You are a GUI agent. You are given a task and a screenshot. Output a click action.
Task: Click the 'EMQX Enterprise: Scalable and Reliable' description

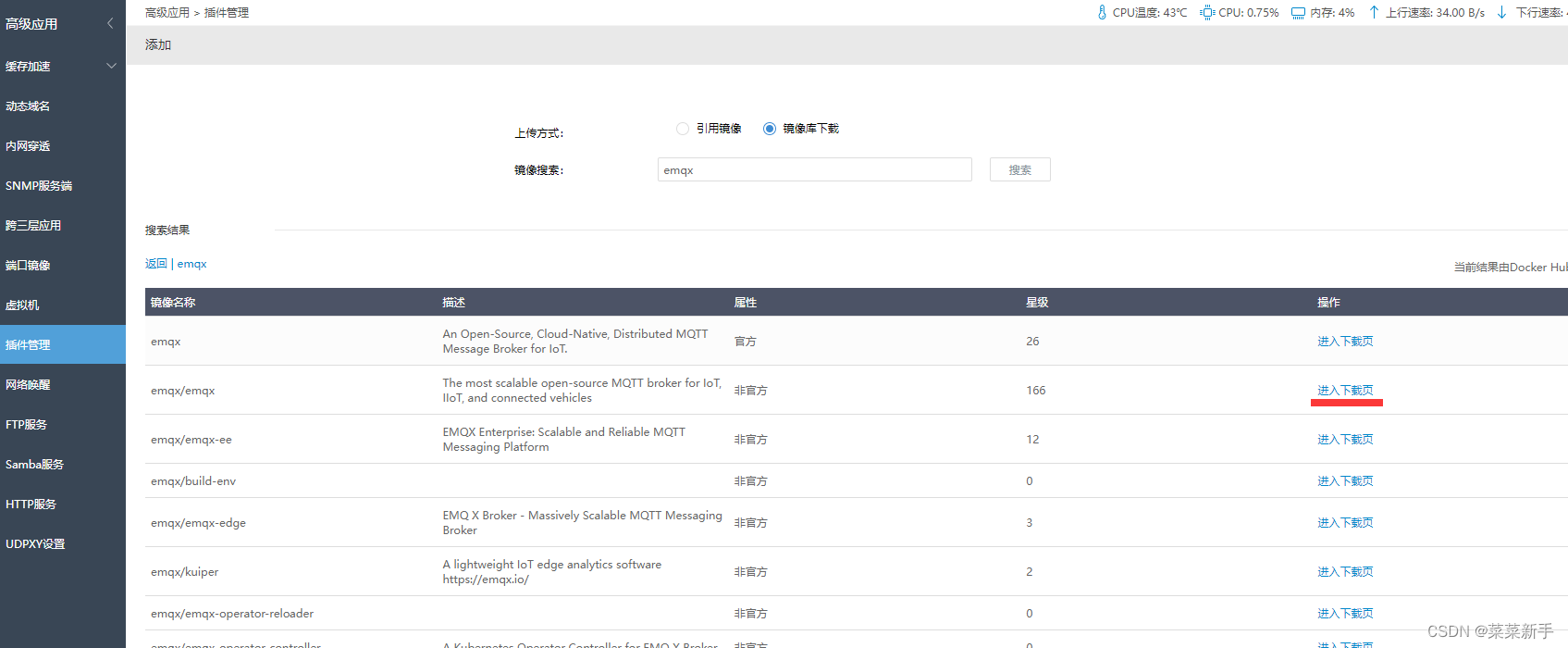coord(564,440)
